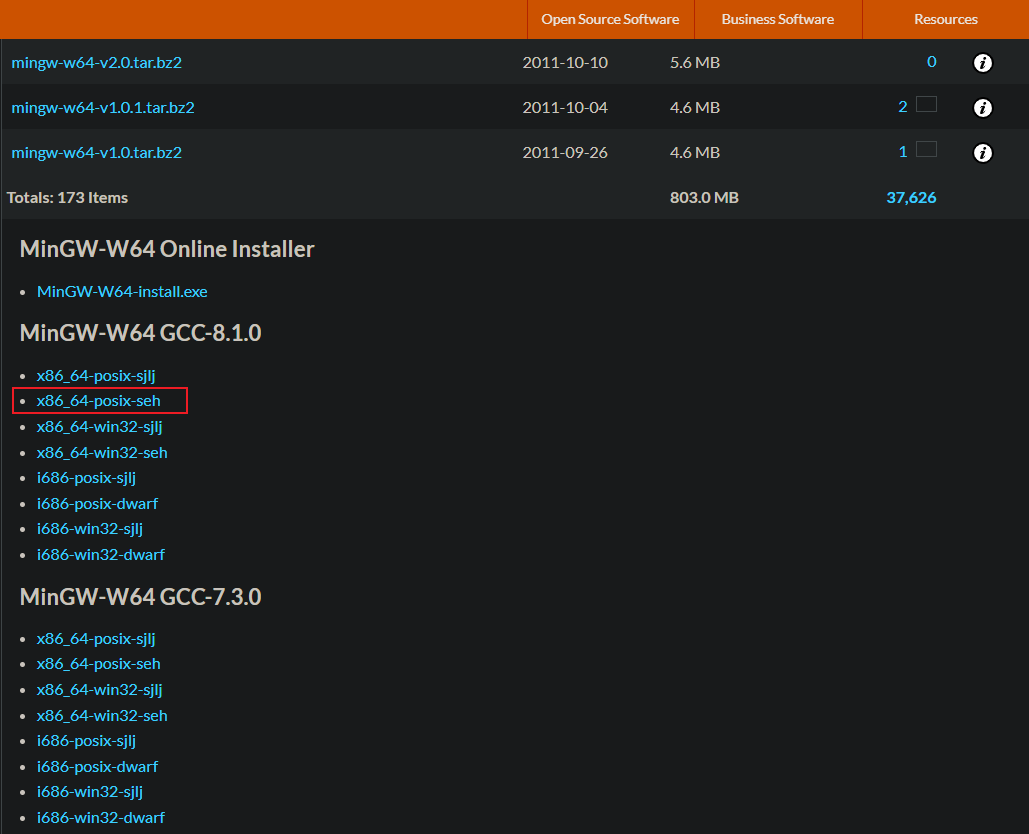1029x834 pixels.
Task: Click download count 1 for mingw-w64-v1.0
Action: [x=903, y=152]
